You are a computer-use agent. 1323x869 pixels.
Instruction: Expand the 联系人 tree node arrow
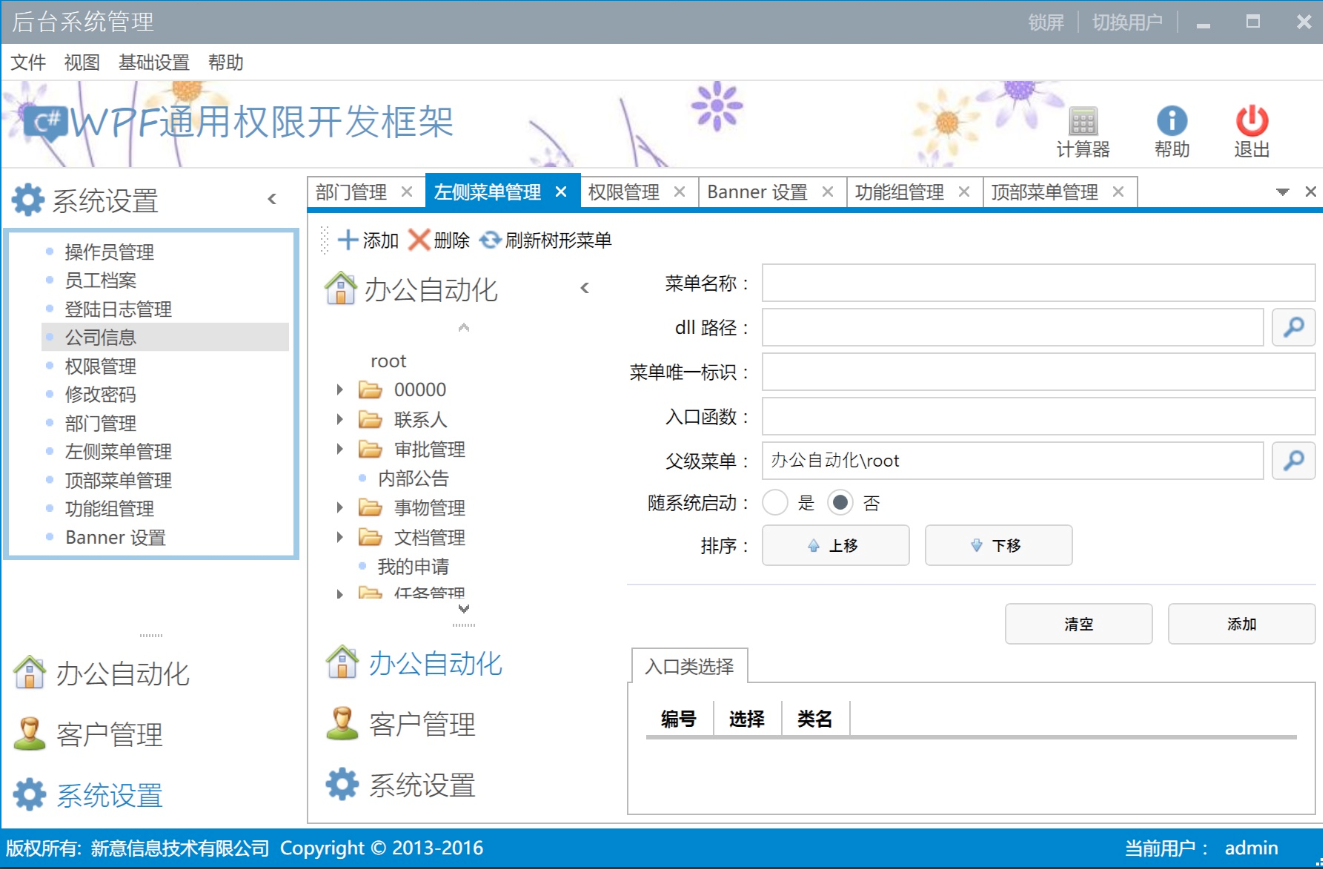[x=340, y=419]
